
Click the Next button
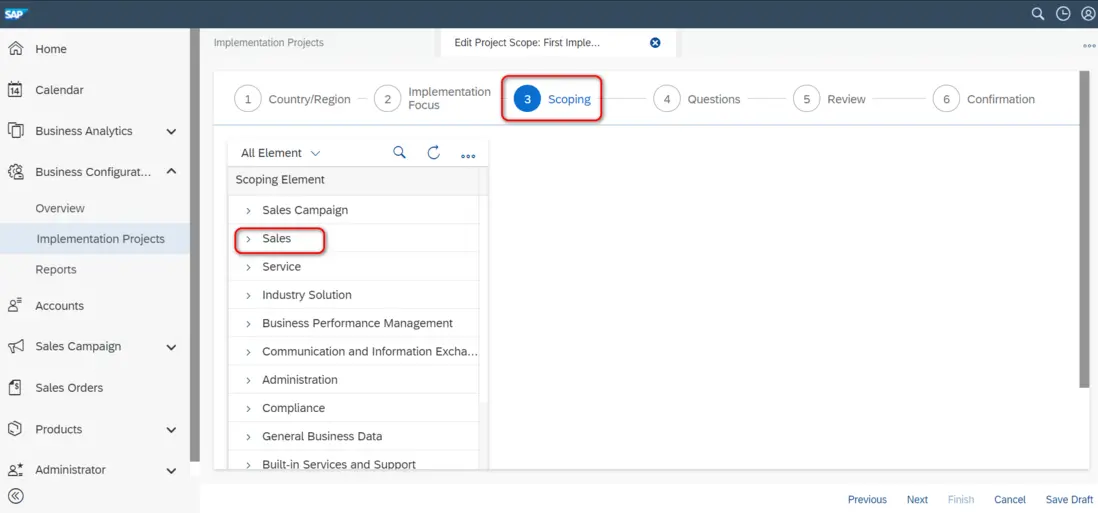coord(917,499)
